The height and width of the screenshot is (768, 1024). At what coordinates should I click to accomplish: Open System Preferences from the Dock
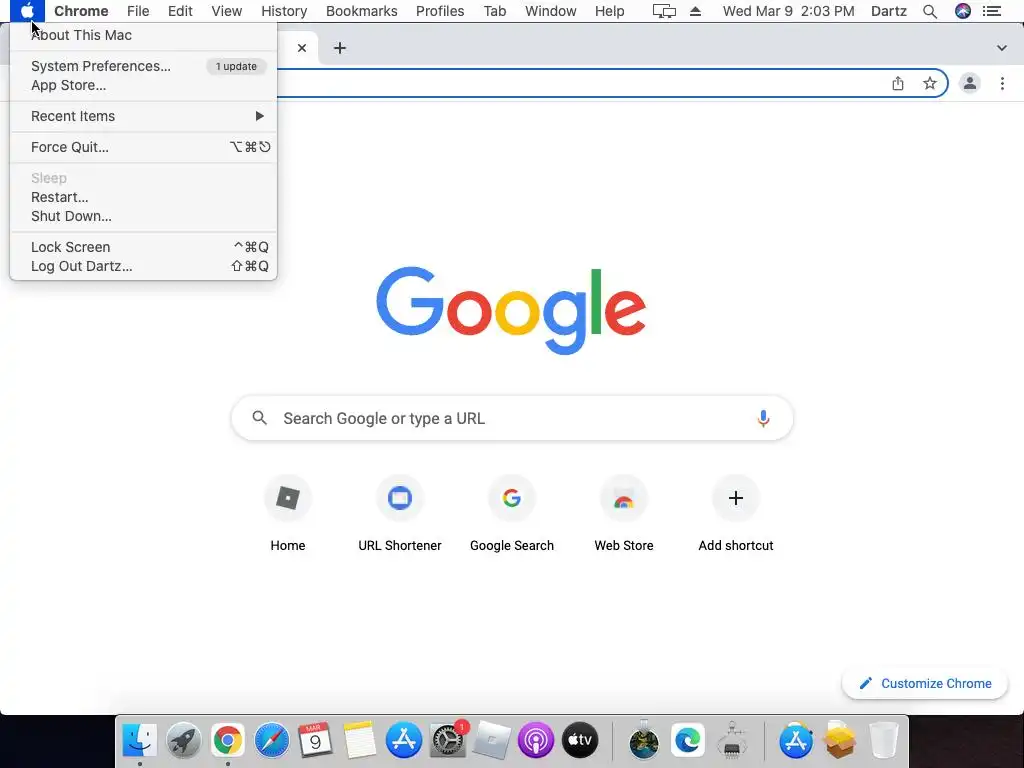[x=448, y=741]
